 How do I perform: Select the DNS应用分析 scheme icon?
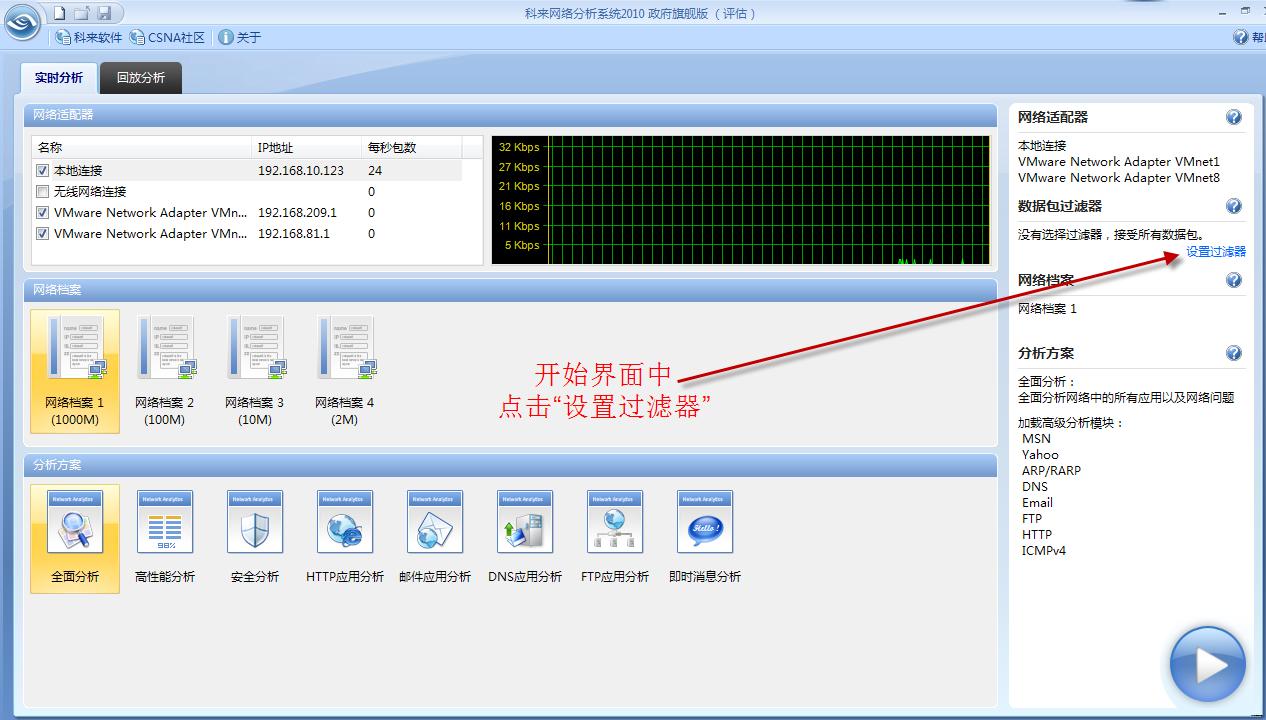click(x=525, y=521)
